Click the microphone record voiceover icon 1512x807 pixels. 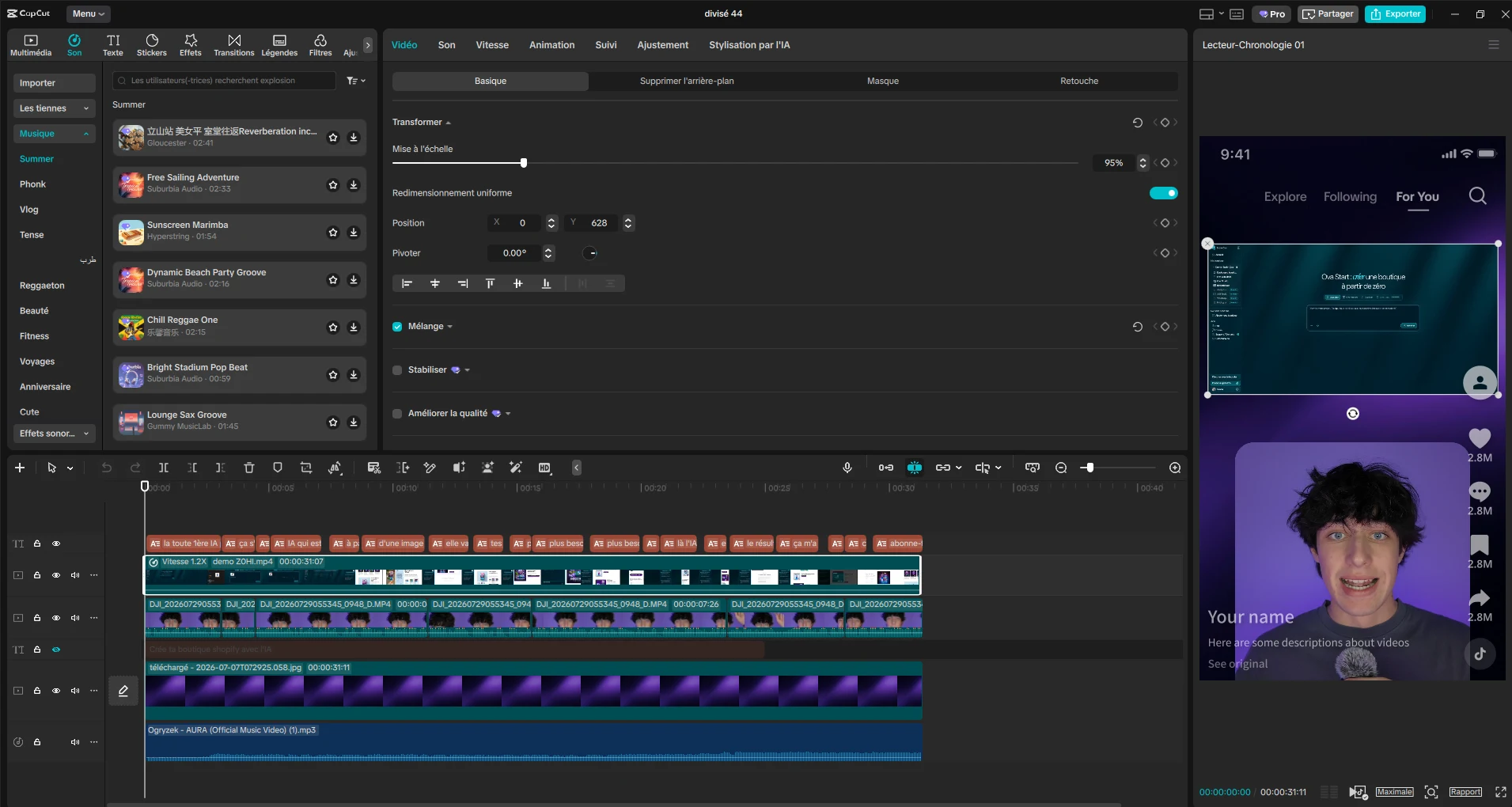(847, 468)
